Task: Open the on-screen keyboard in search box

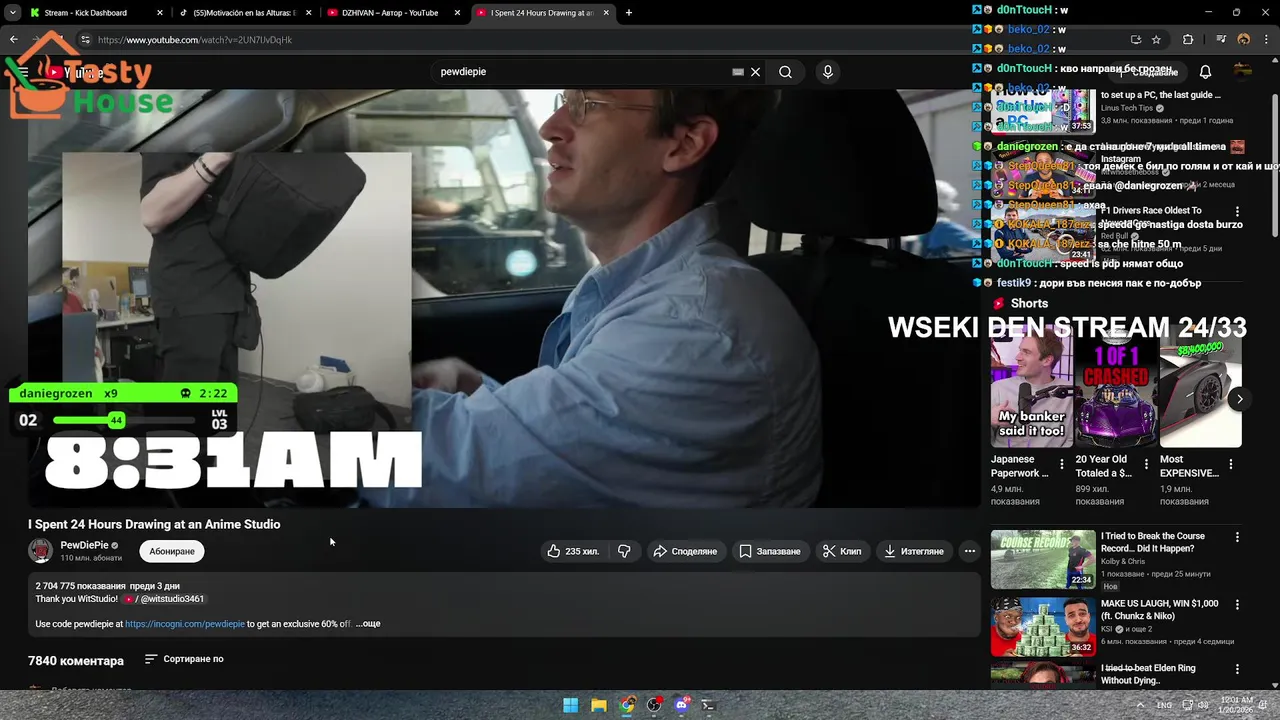Action: 738,72
